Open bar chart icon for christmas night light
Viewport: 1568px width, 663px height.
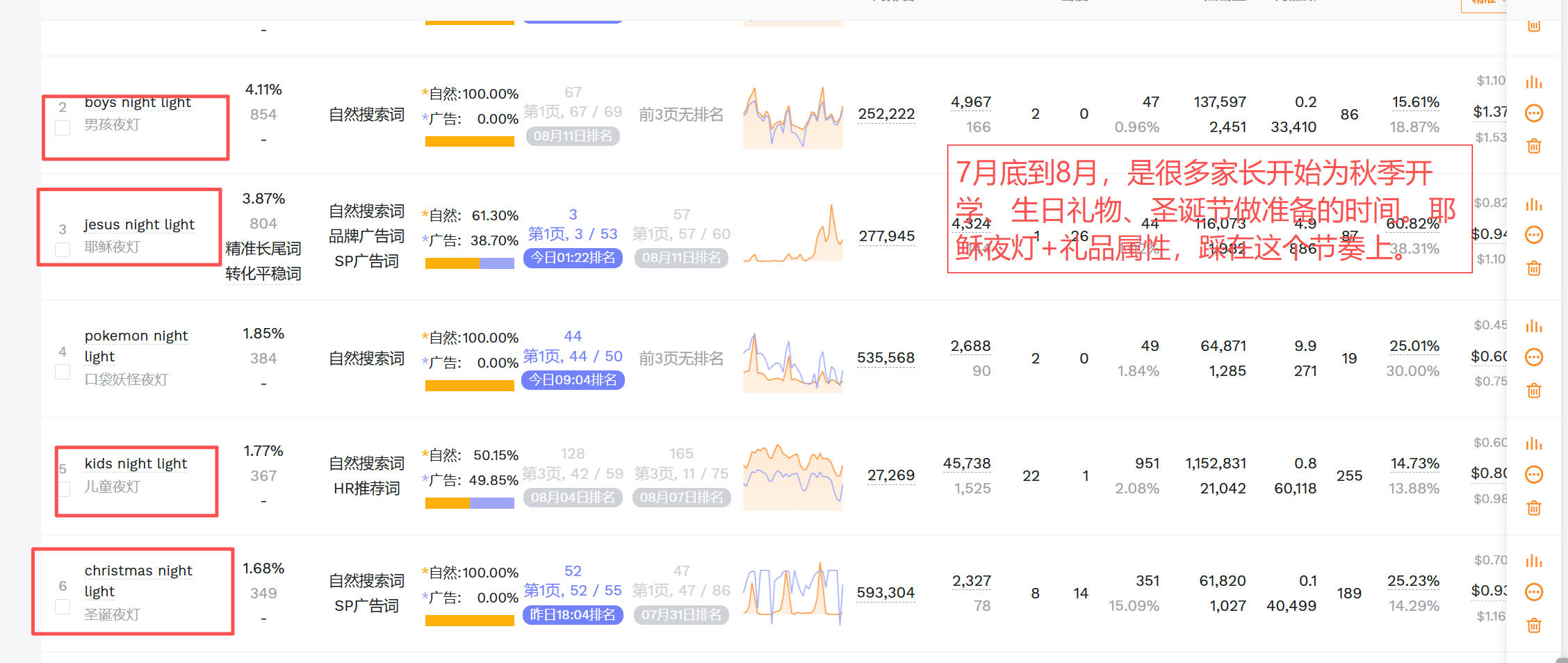click(1533, 562)
